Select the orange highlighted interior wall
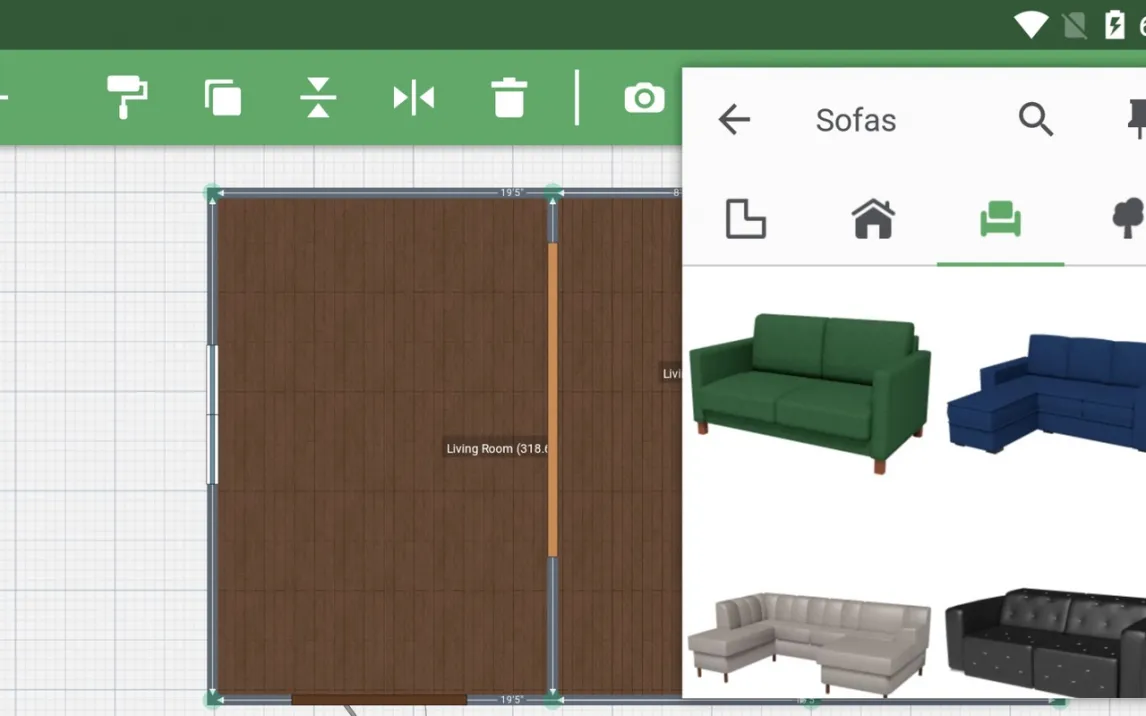 coord(552,400)
